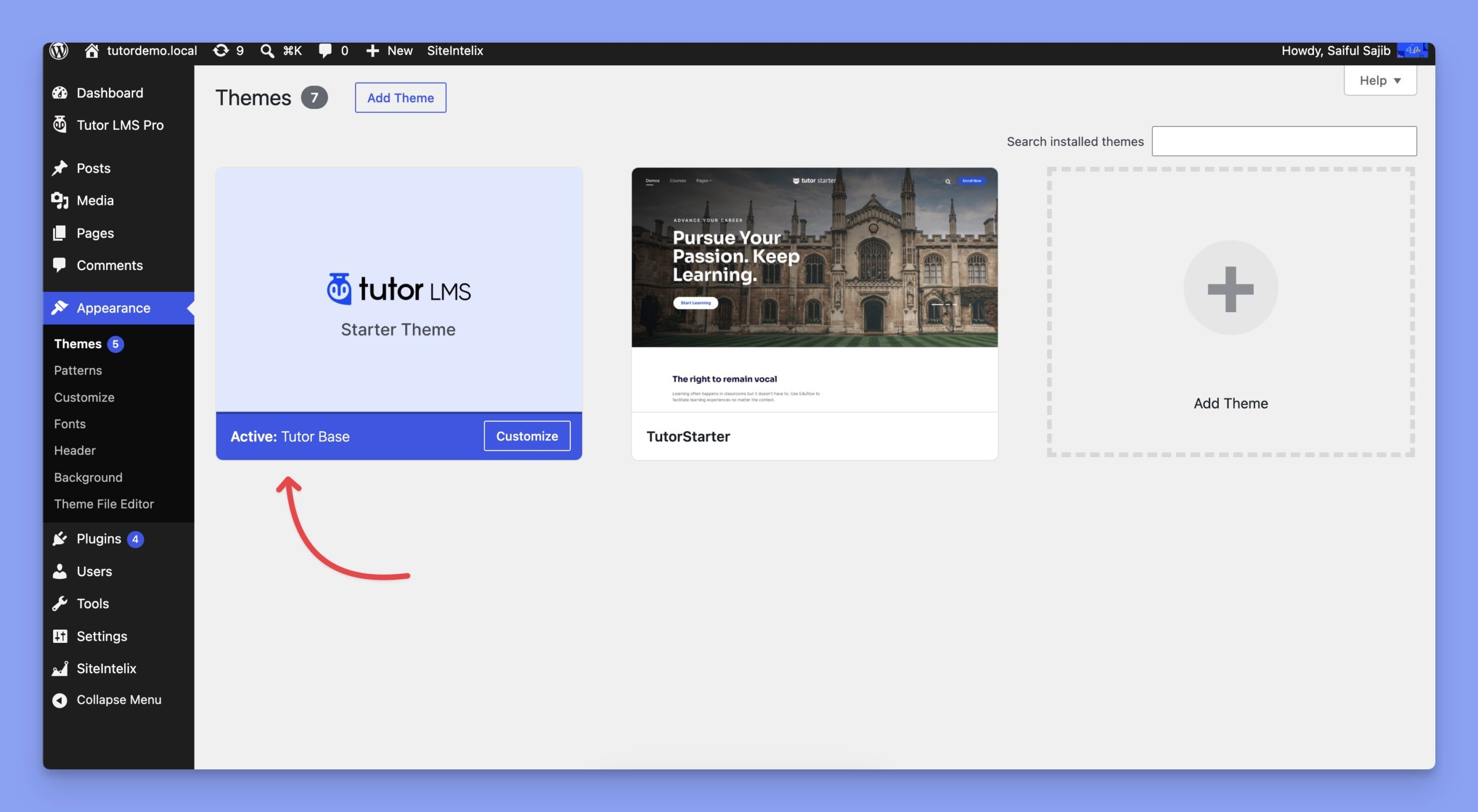Open the Howdy, Saiful Sajib account menu

click(1335, 51)
